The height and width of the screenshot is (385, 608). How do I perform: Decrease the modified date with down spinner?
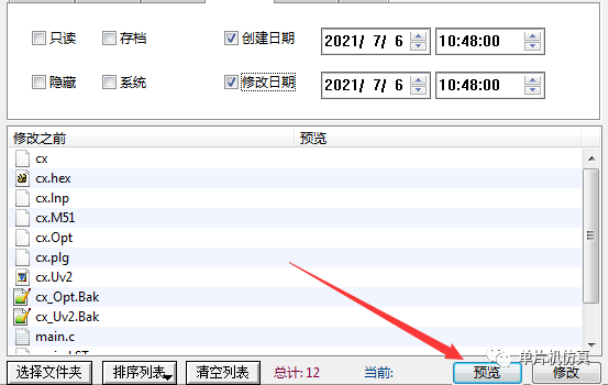(x=418, y=90)
